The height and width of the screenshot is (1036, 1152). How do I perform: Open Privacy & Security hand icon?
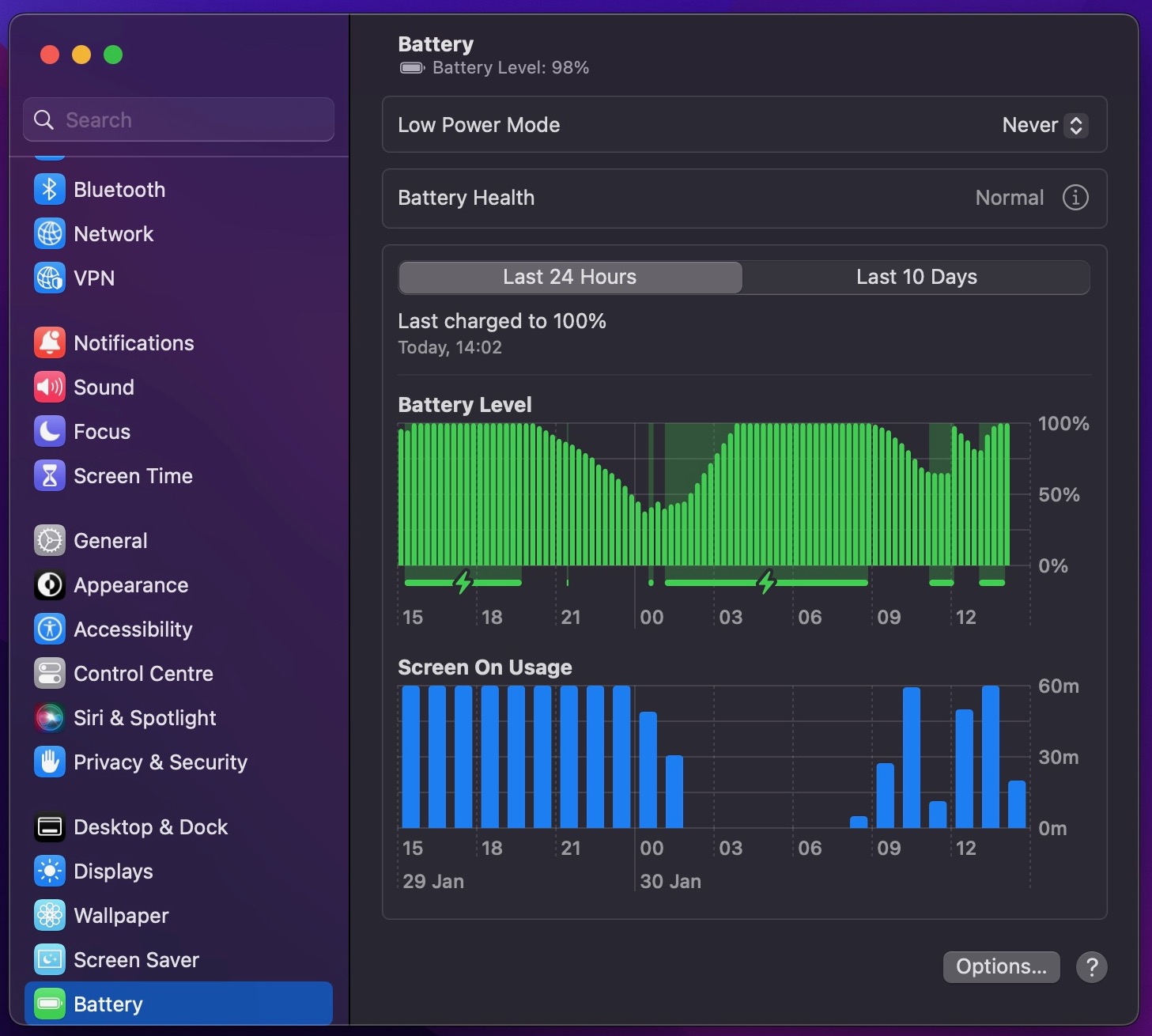50,762
